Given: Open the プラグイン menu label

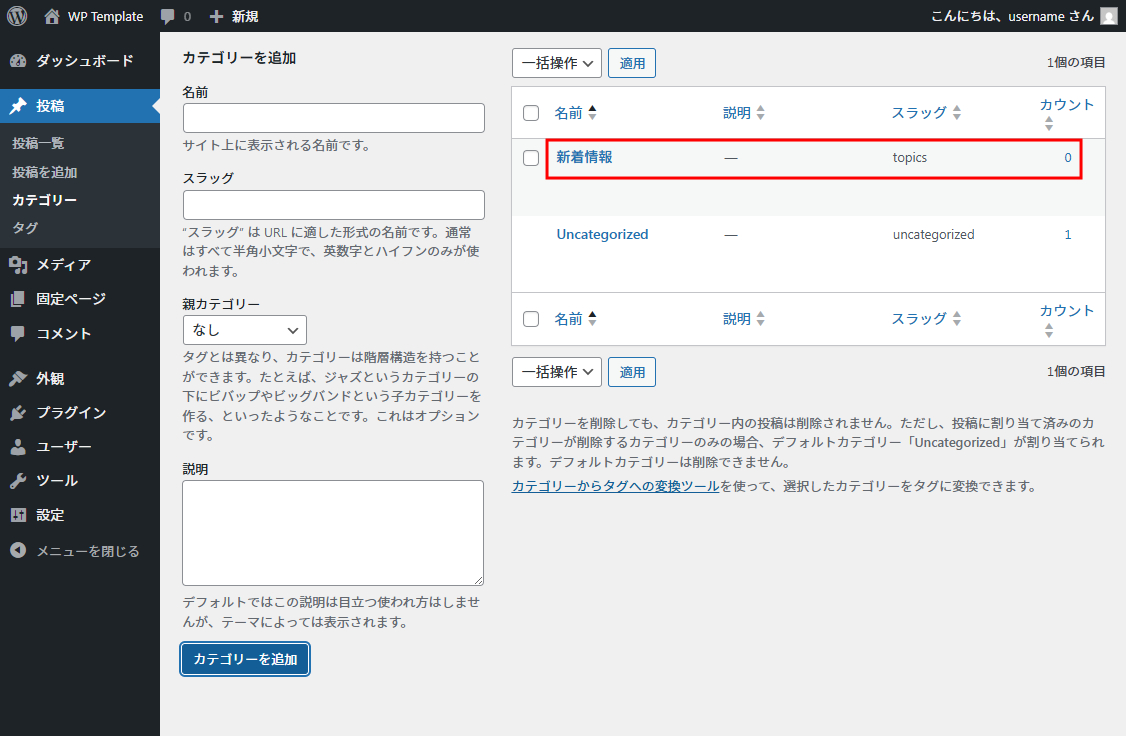Looking at the screenshot, I should point(72,412).
